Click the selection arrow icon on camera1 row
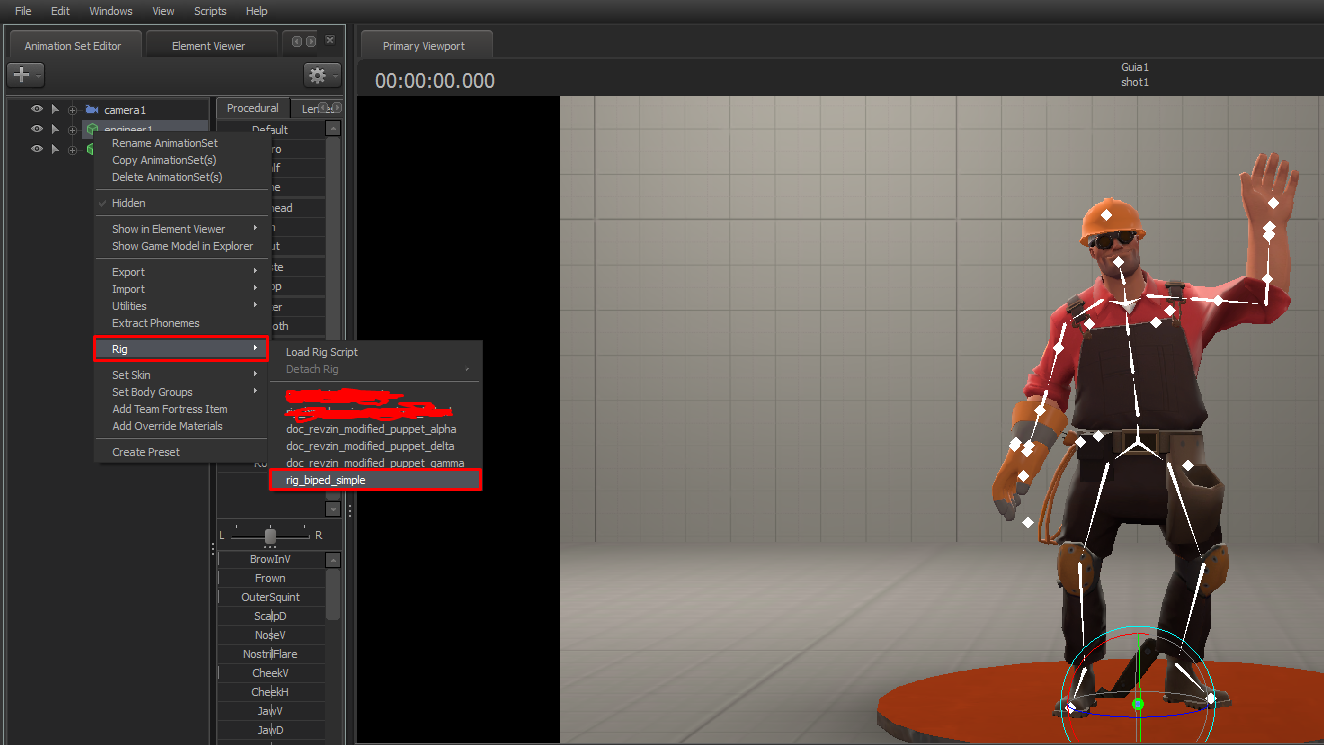The width and height of the screenshot is (1324, 745). pyautogui.click(x=55, y=110)
